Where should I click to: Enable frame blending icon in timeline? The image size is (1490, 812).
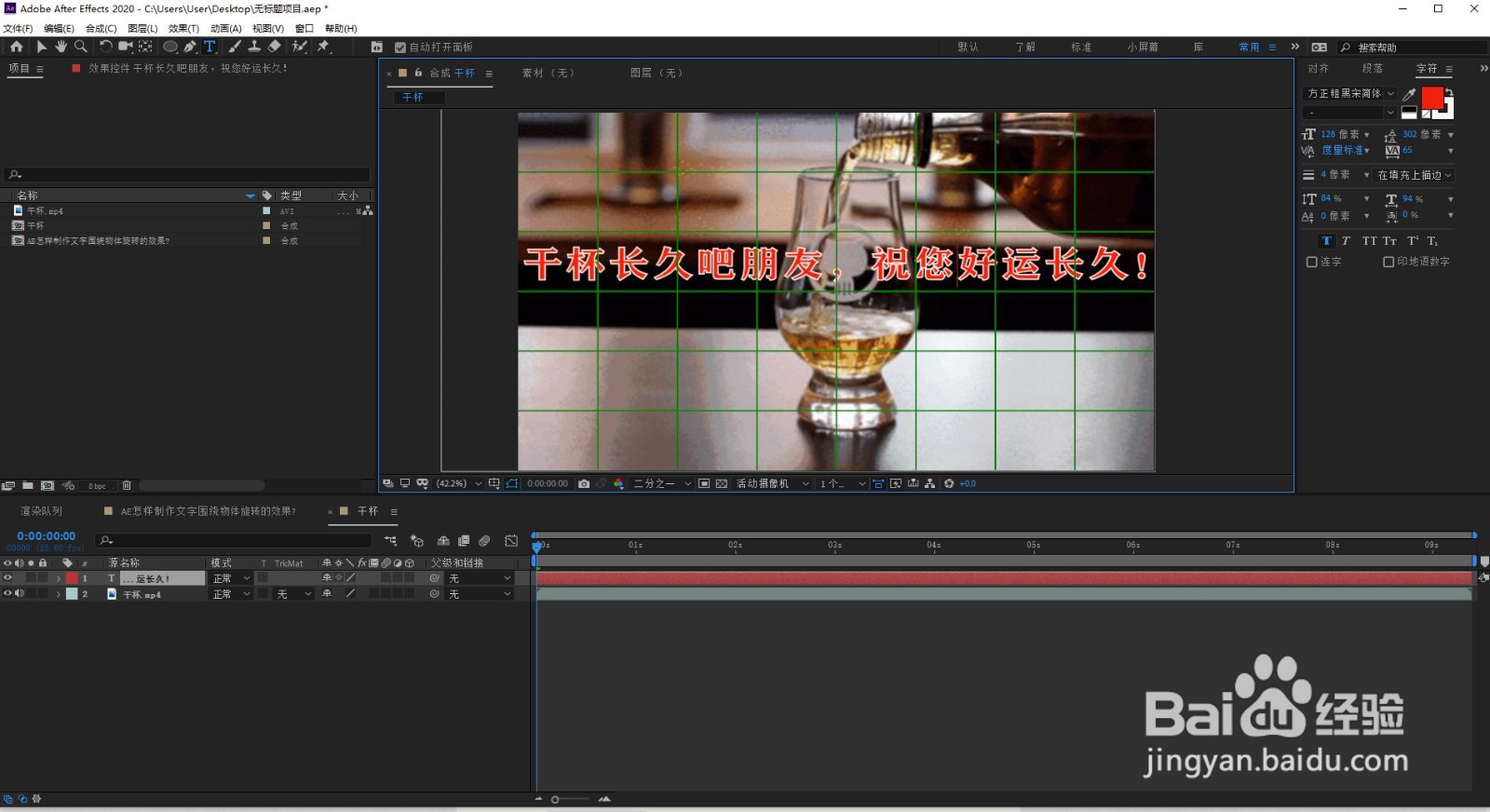(x=464, y=540)
